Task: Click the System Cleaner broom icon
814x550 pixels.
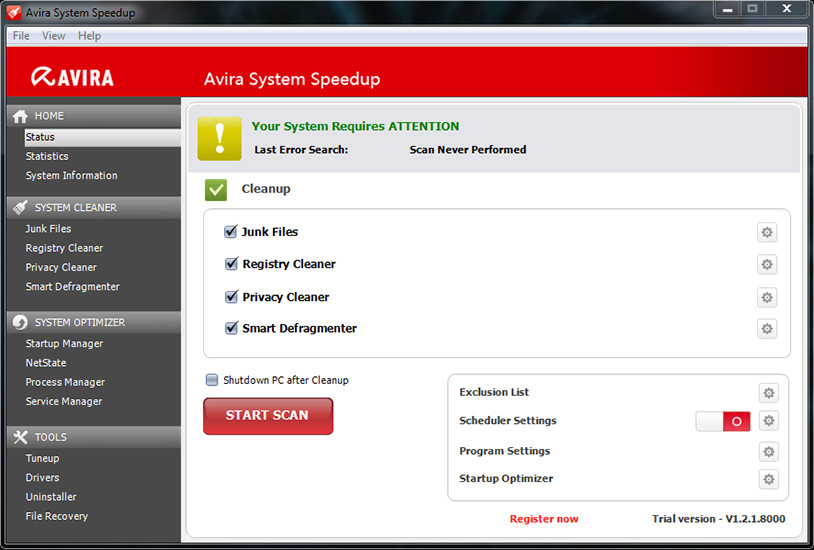Action: pos(20,207)
